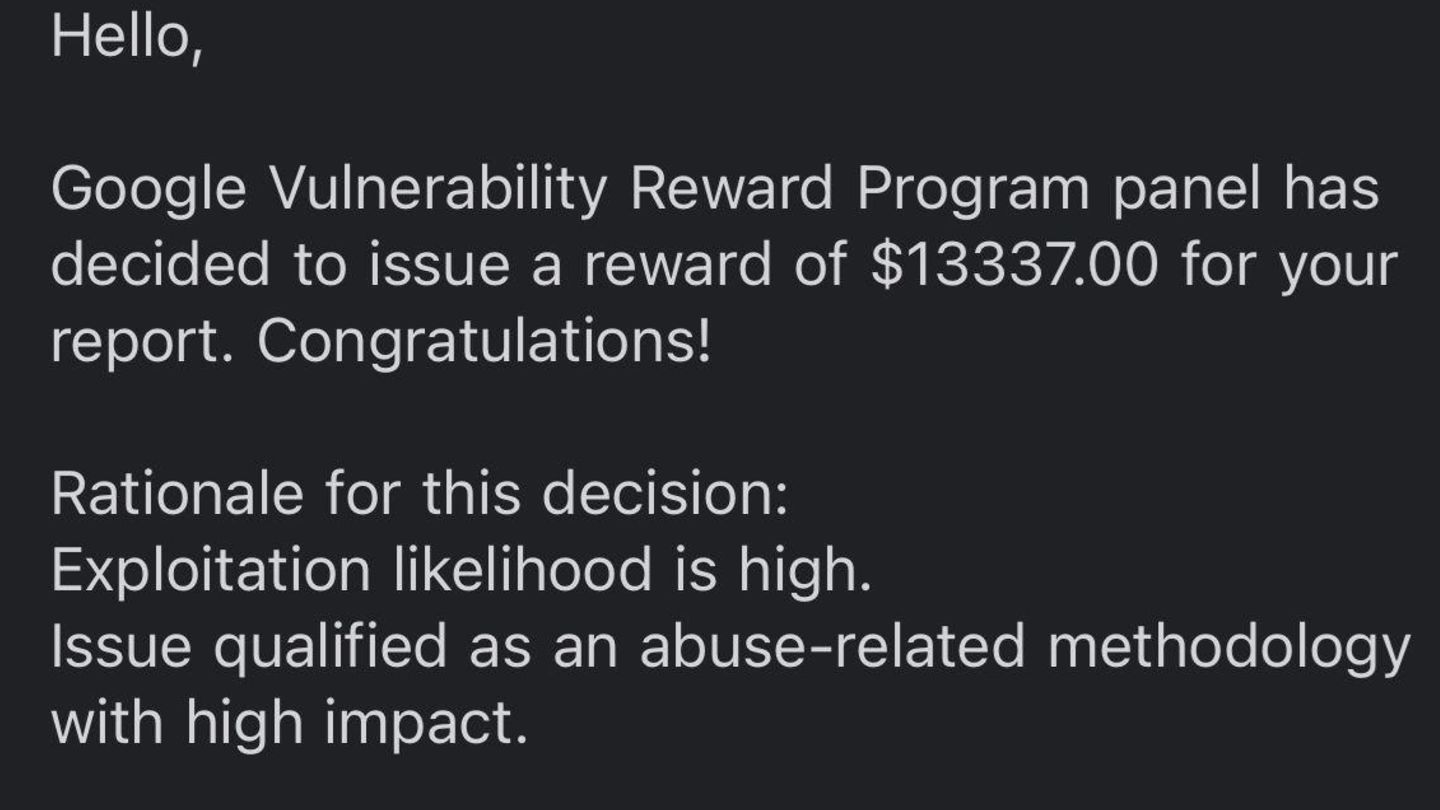Screen dimensions: 1440x810
Task: Click the word "methodology"
Action: (x=1228, y=646)
